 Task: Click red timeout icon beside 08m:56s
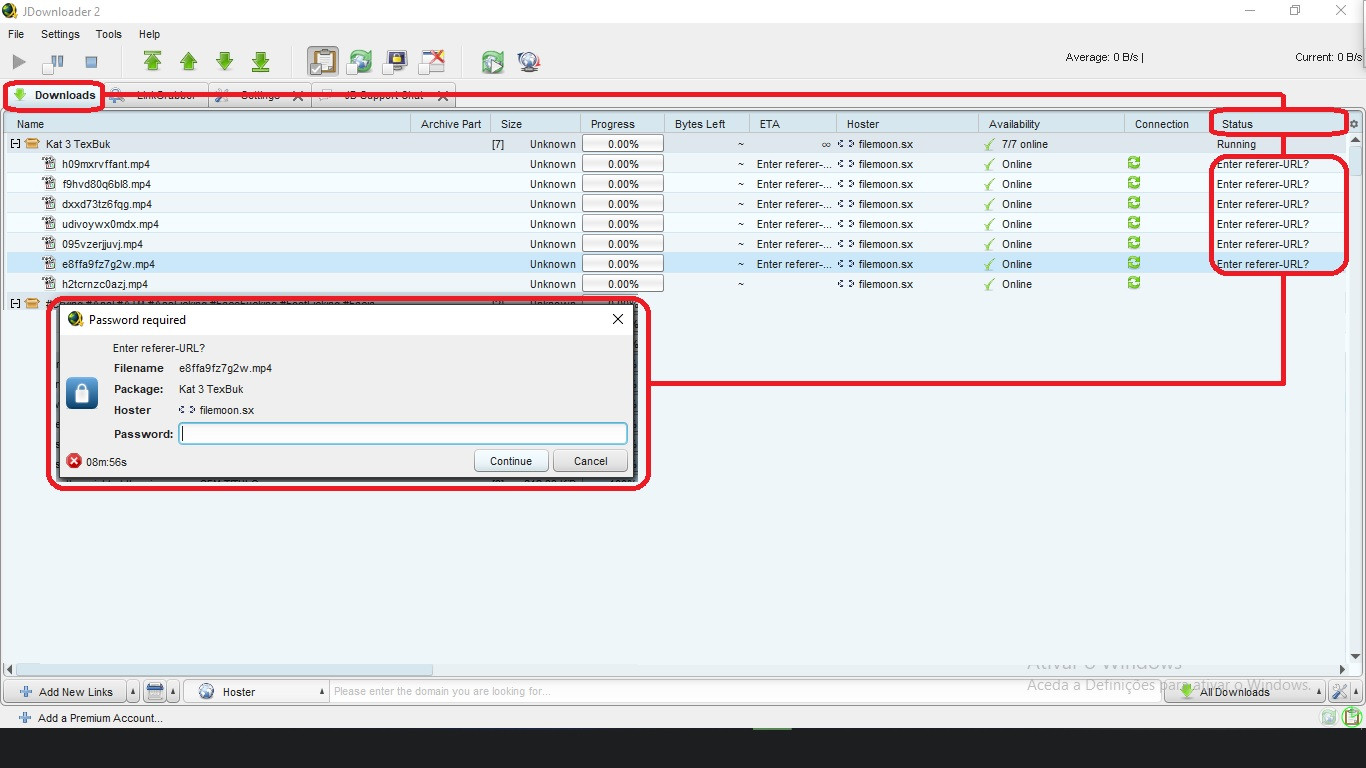(74, 461)
